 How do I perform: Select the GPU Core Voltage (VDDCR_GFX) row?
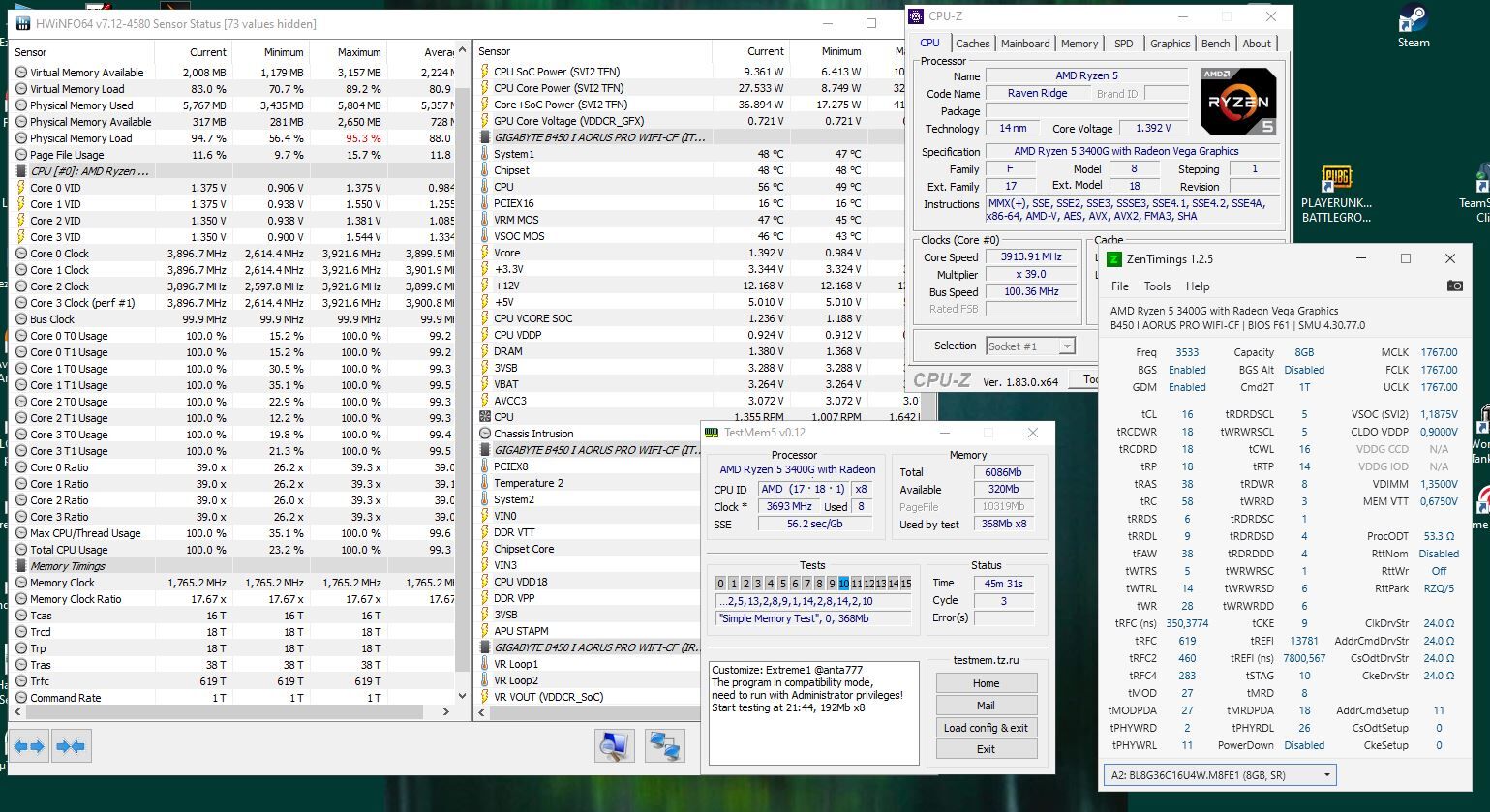pos(697,121)
